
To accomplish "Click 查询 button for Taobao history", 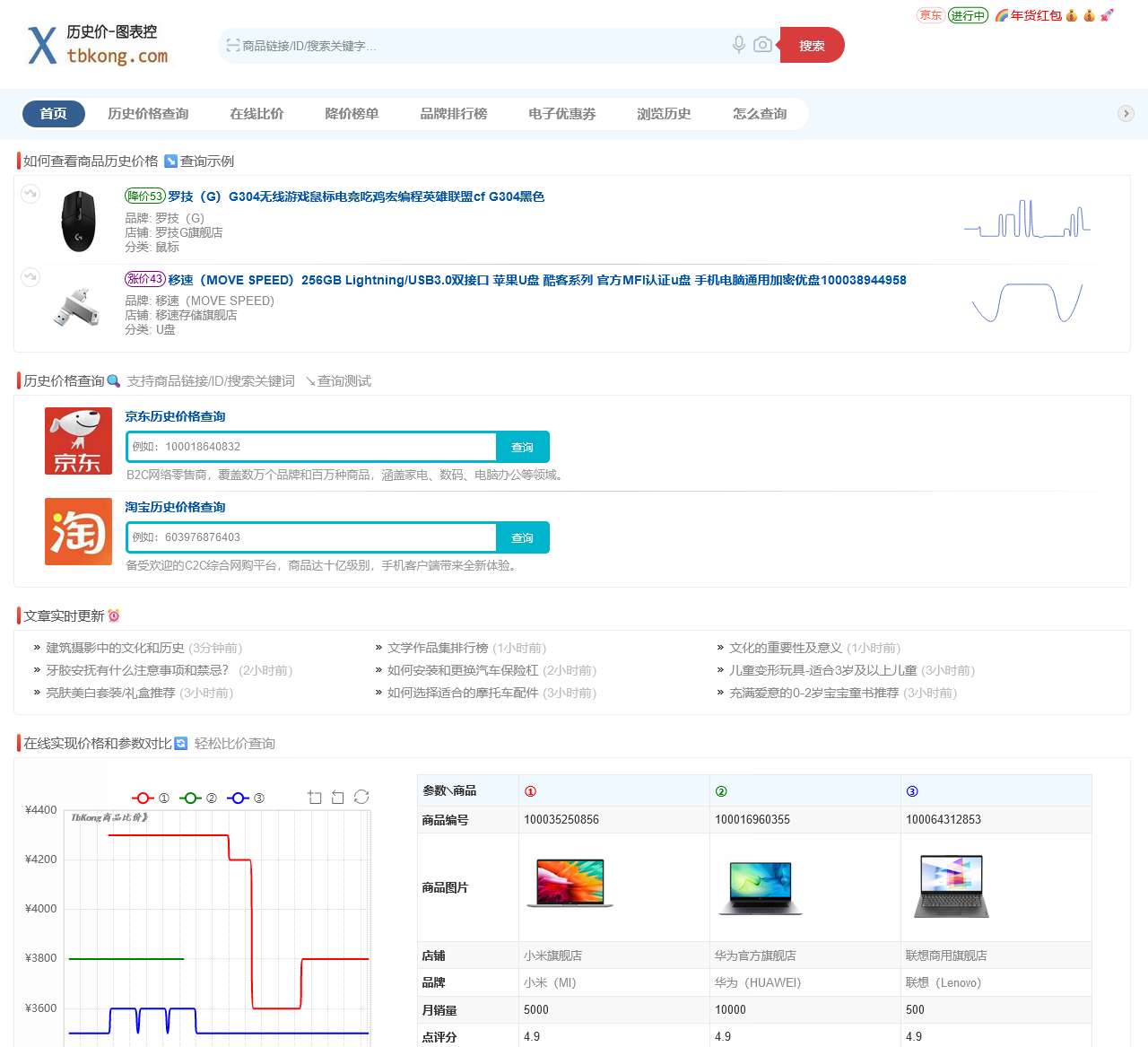I will tap(522, 537).
